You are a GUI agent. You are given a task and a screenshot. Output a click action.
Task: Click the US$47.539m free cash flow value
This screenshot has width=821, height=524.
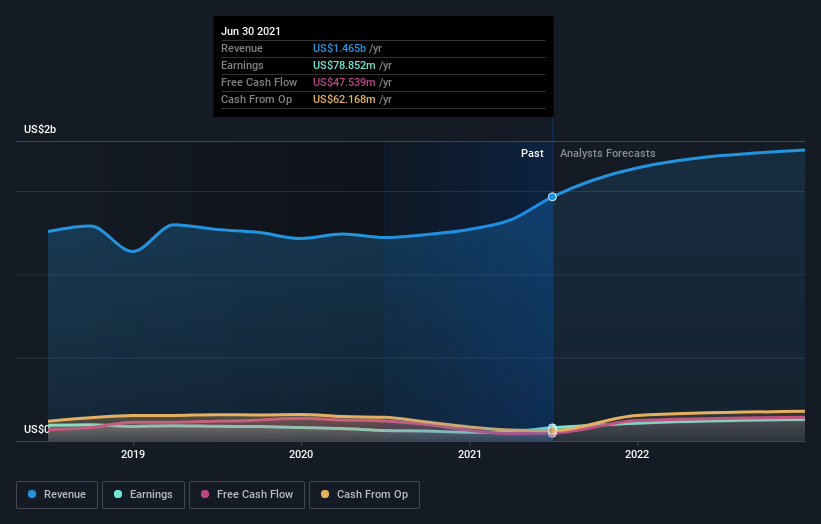(x=344, y=82)
